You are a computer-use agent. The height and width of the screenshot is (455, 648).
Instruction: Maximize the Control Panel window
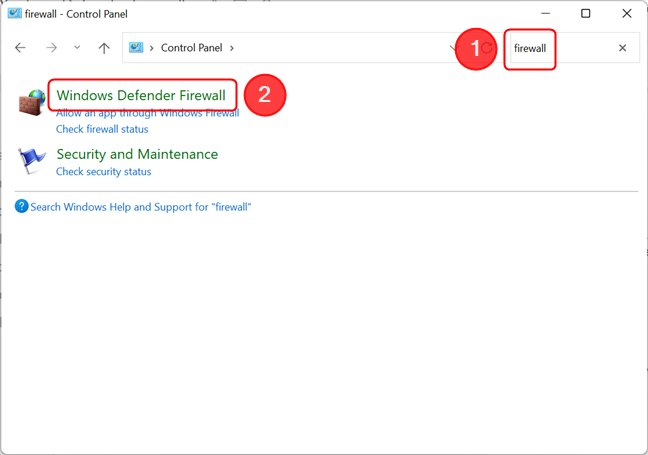click(586, 13)
